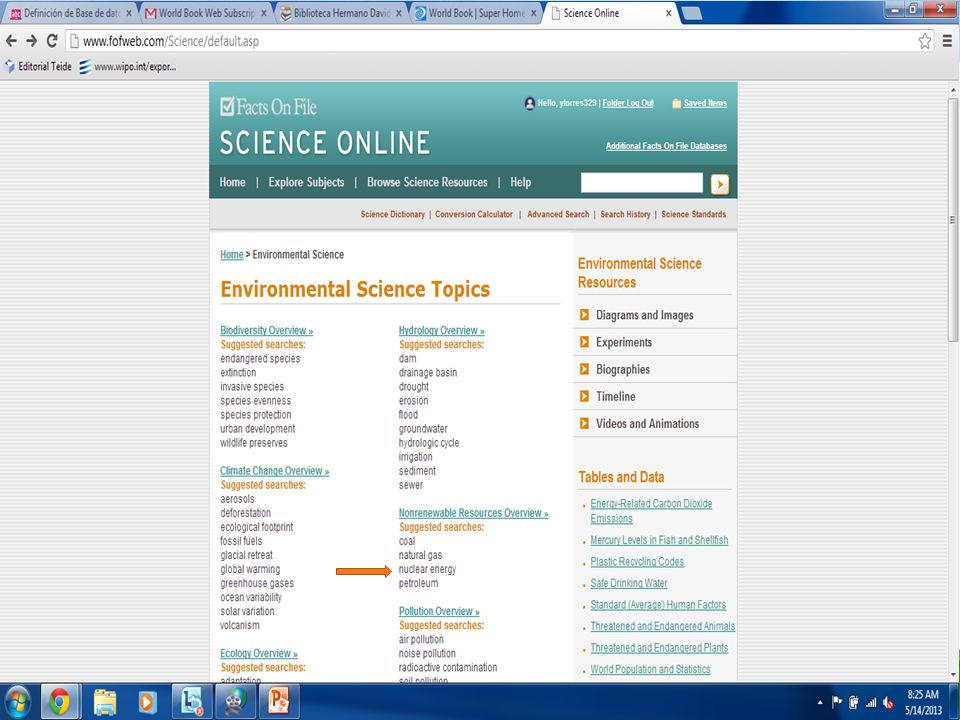Screen dimensions: 960x720
Task: Click Home in the navigation bar
Action: pos(232,182)
